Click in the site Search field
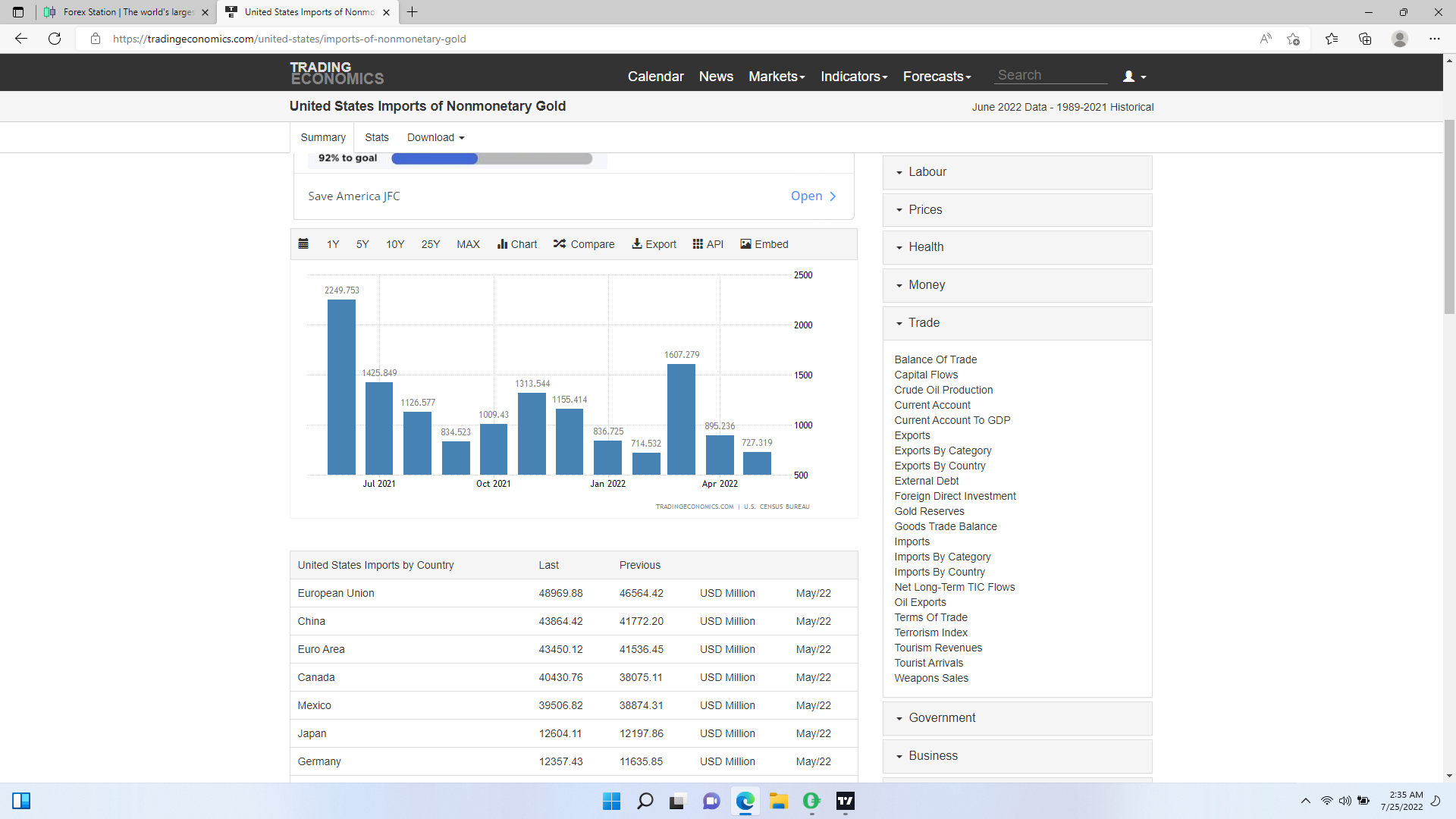 [x=1051, y=75]
